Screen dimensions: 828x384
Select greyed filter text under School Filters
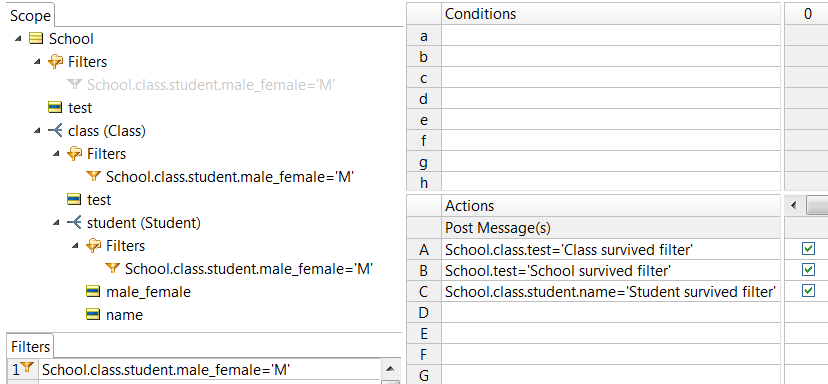[x=211, y=85]
